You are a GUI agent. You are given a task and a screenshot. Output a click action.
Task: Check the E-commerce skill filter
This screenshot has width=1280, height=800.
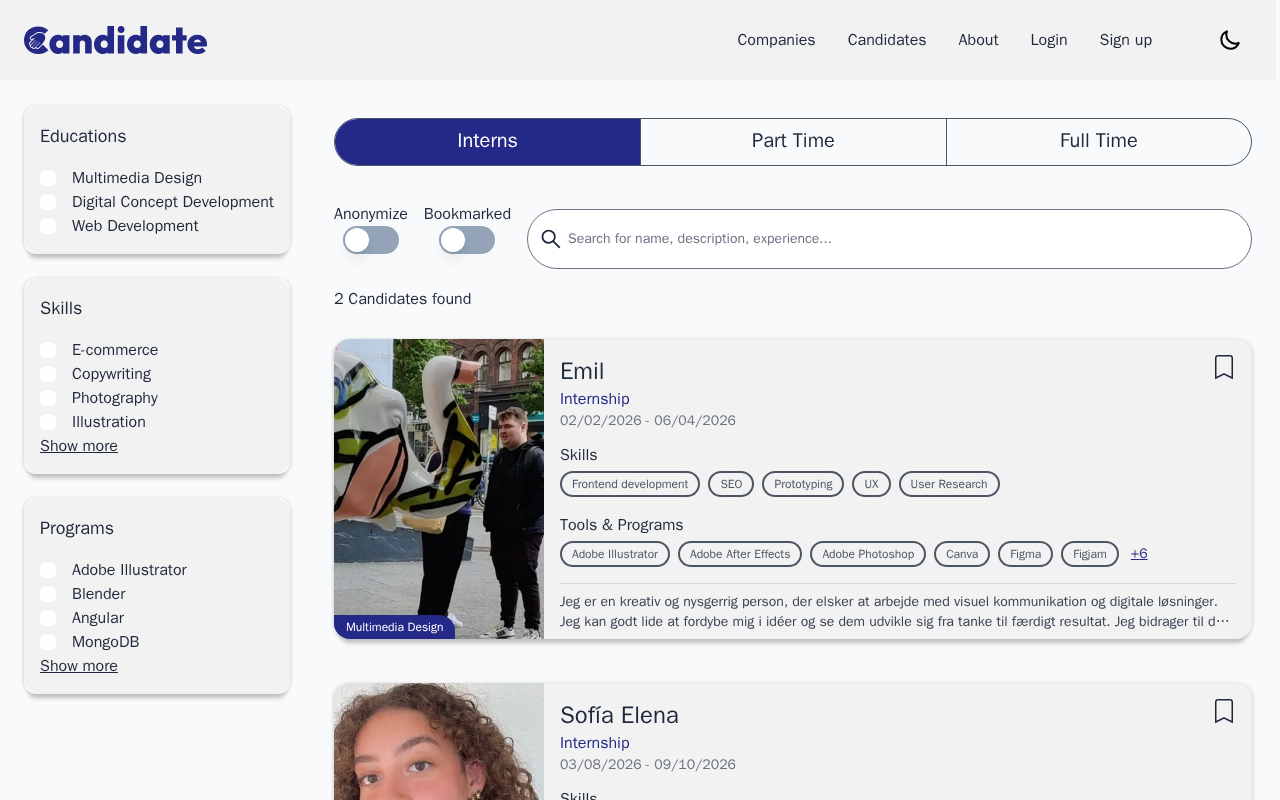point(48,350)
